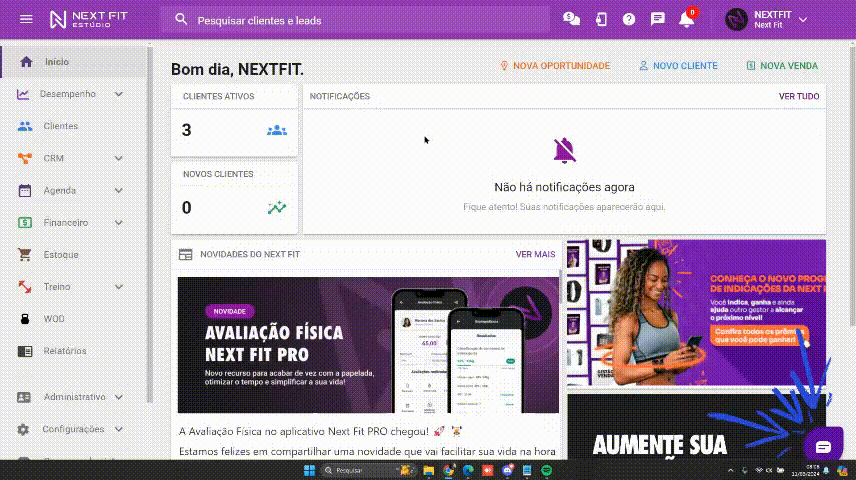Click the page vertical scrollbar
Viewport: 856px width, 480px height.
point(852,186)
